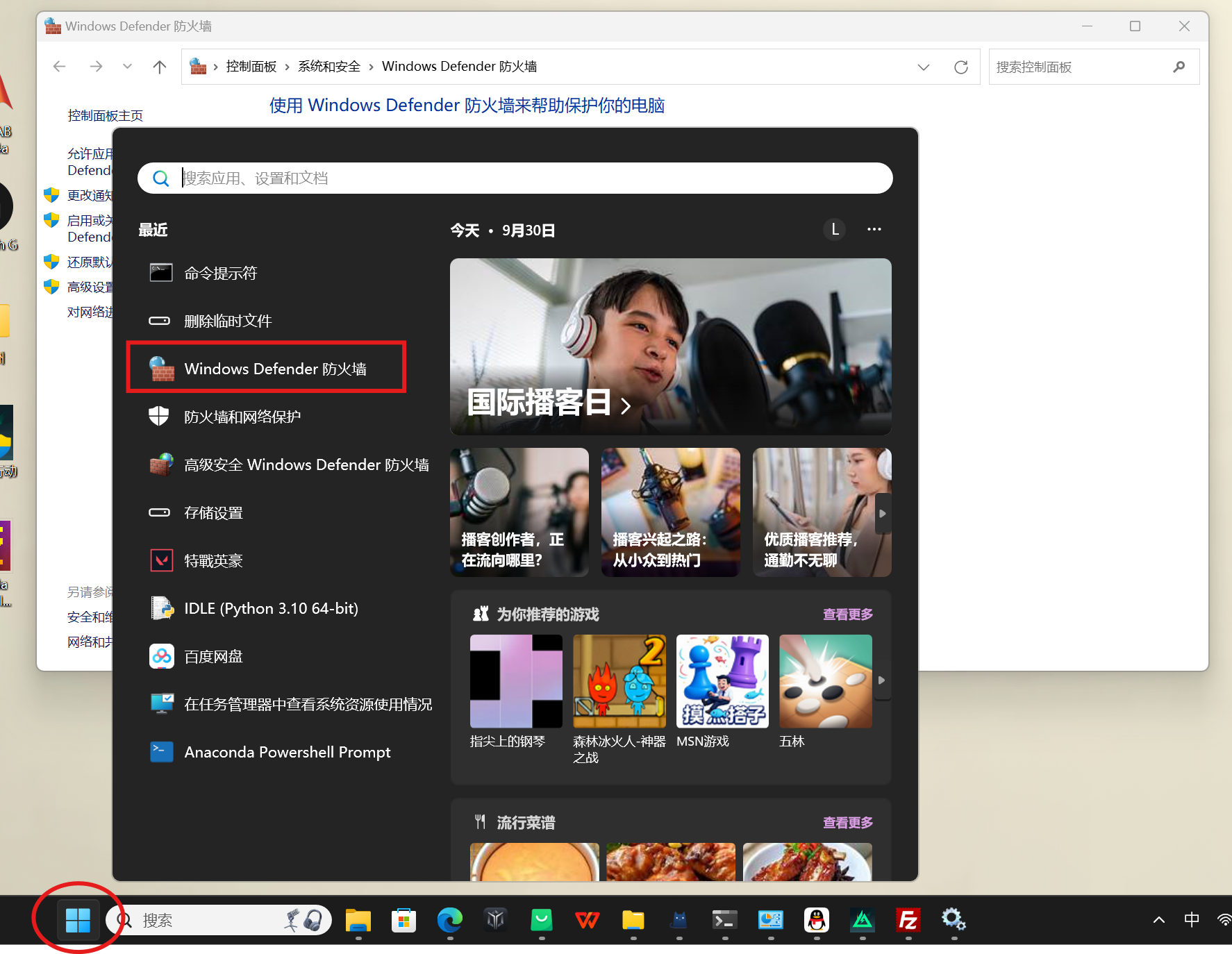Open the three-dots more options menu
Screen dimensions: 1232x954
pos(874,229)
